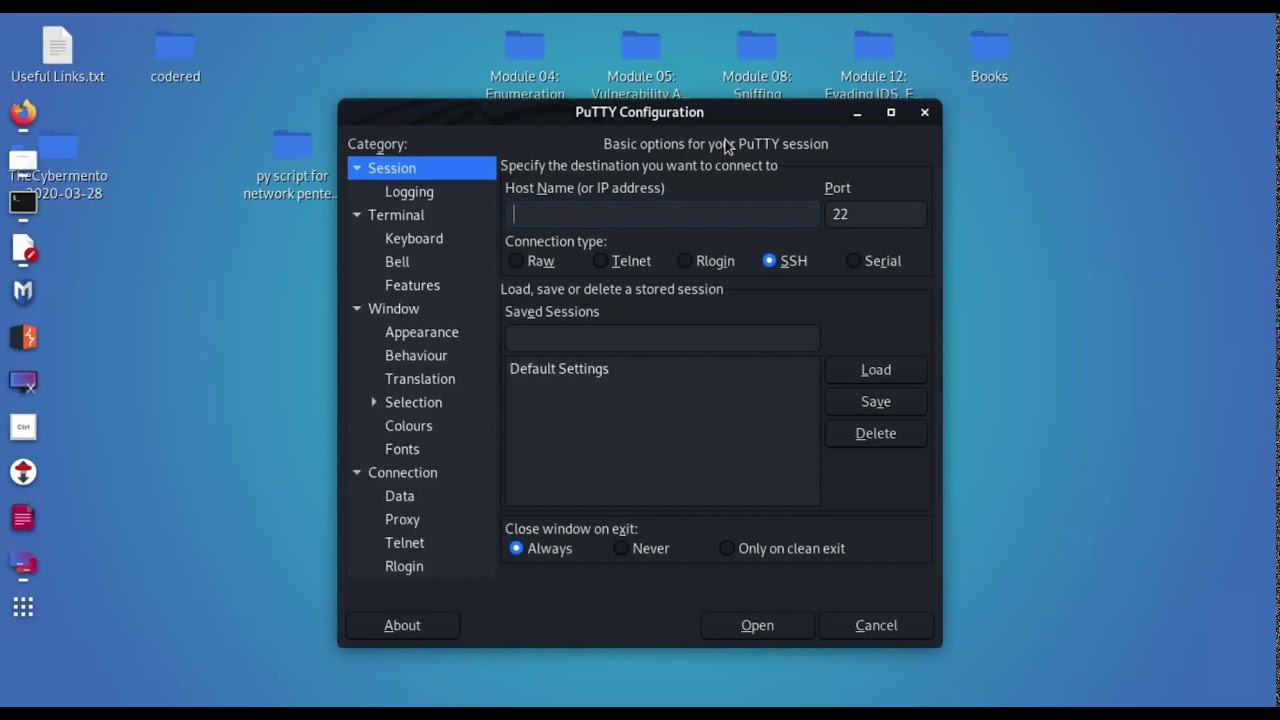The width and height of the screenshot is (1280, 720).
Task: Select Default Settings in session list
Action: 662,369
